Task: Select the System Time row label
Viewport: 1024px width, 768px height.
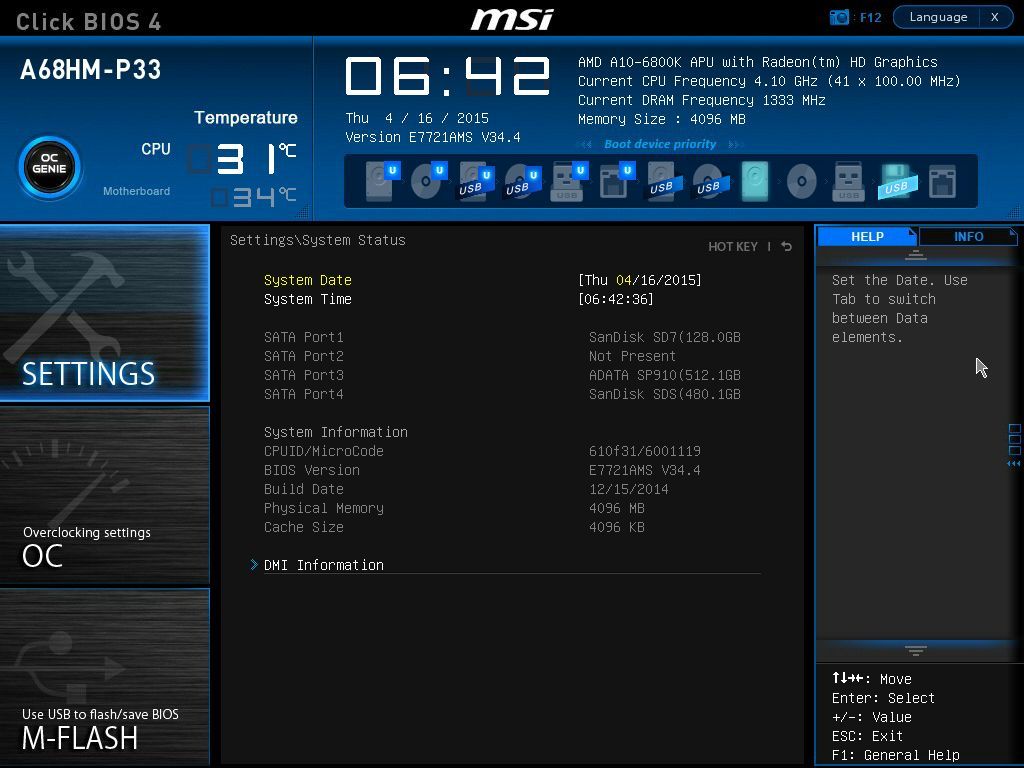Action: pos(308,299)
